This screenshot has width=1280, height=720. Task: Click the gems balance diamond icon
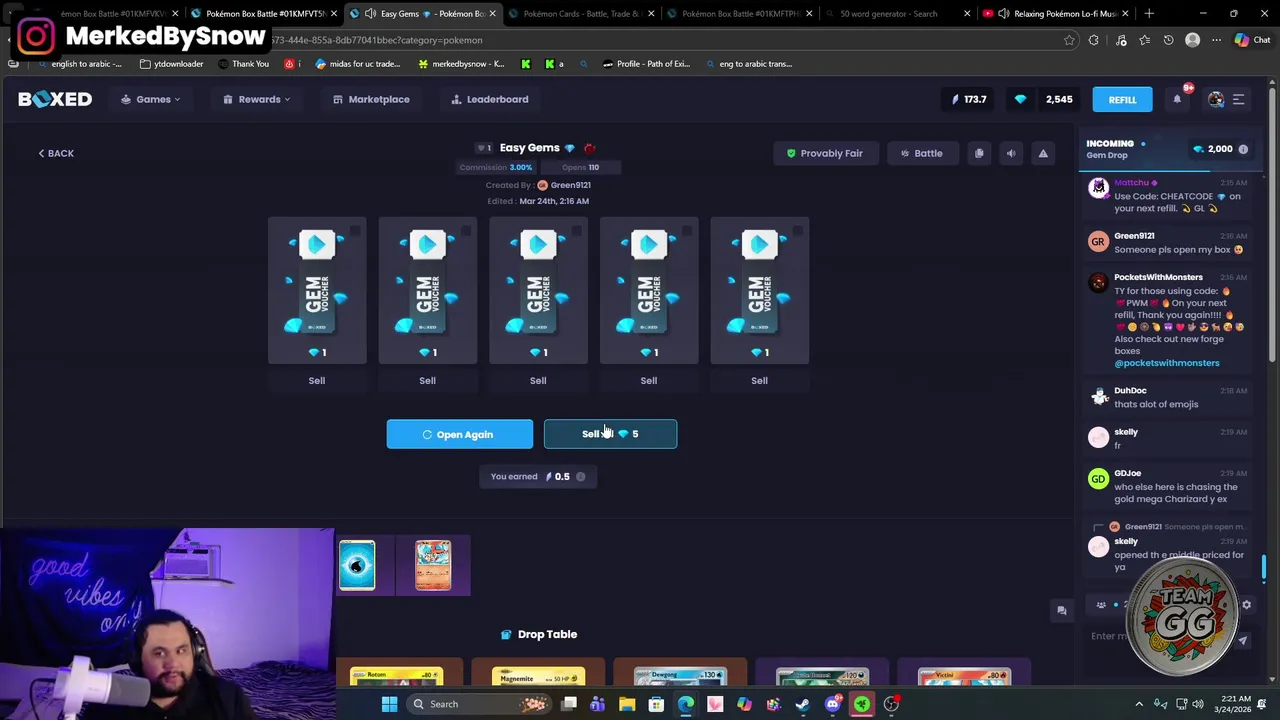pos(1020,99)
